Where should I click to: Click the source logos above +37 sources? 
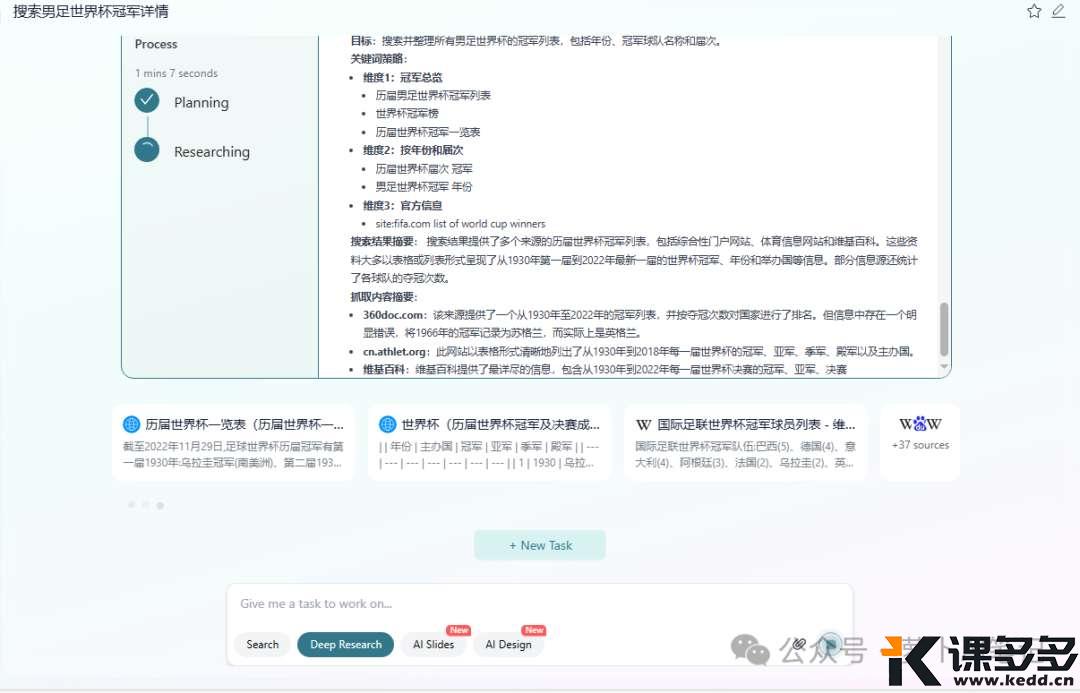click(x=920, y=424)
